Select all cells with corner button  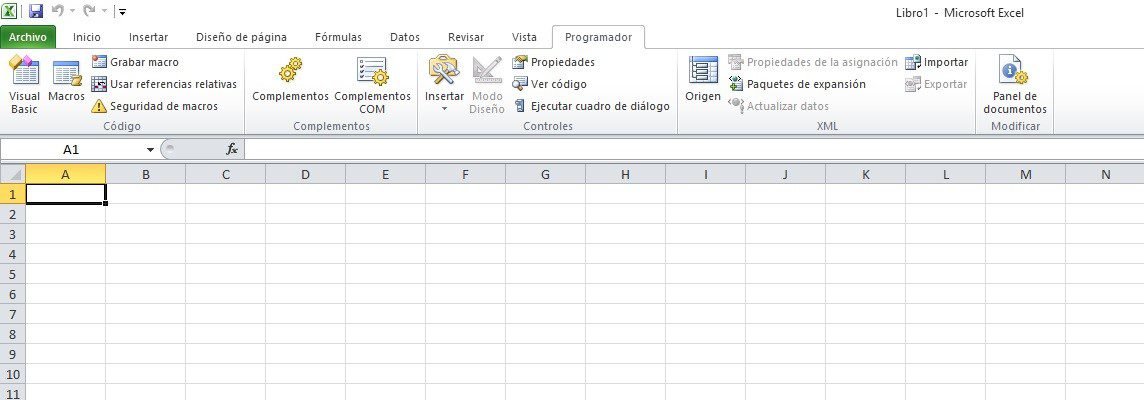click(x=12, y=174)
